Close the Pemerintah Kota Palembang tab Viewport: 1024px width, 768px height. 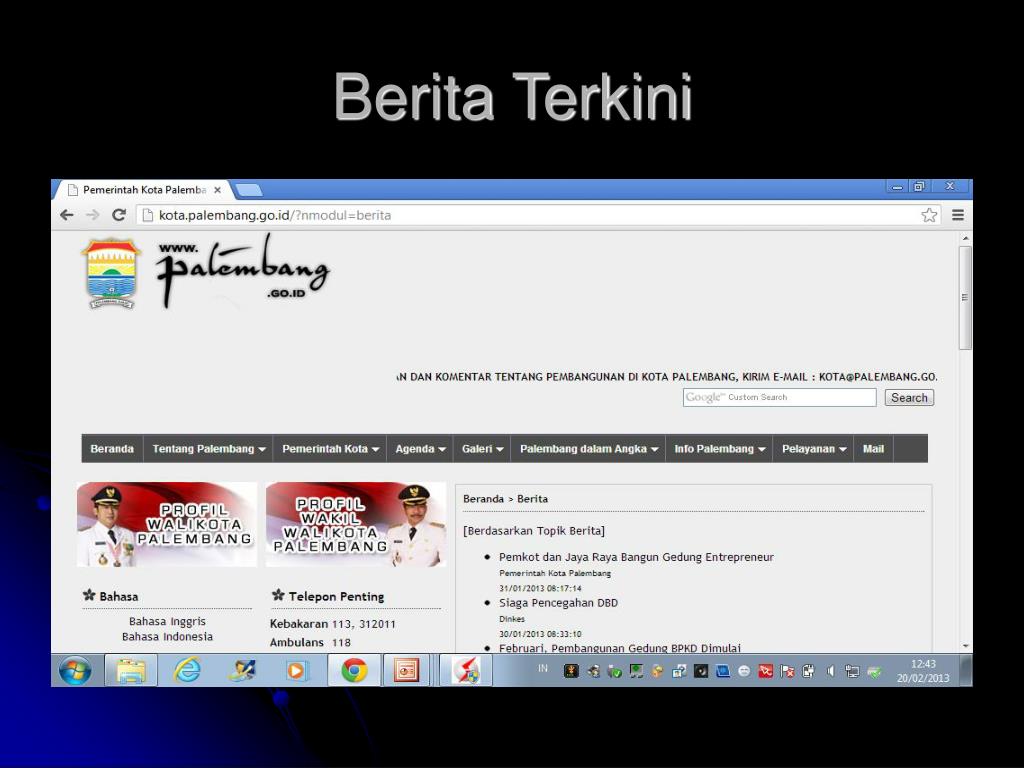click(217, 190)
